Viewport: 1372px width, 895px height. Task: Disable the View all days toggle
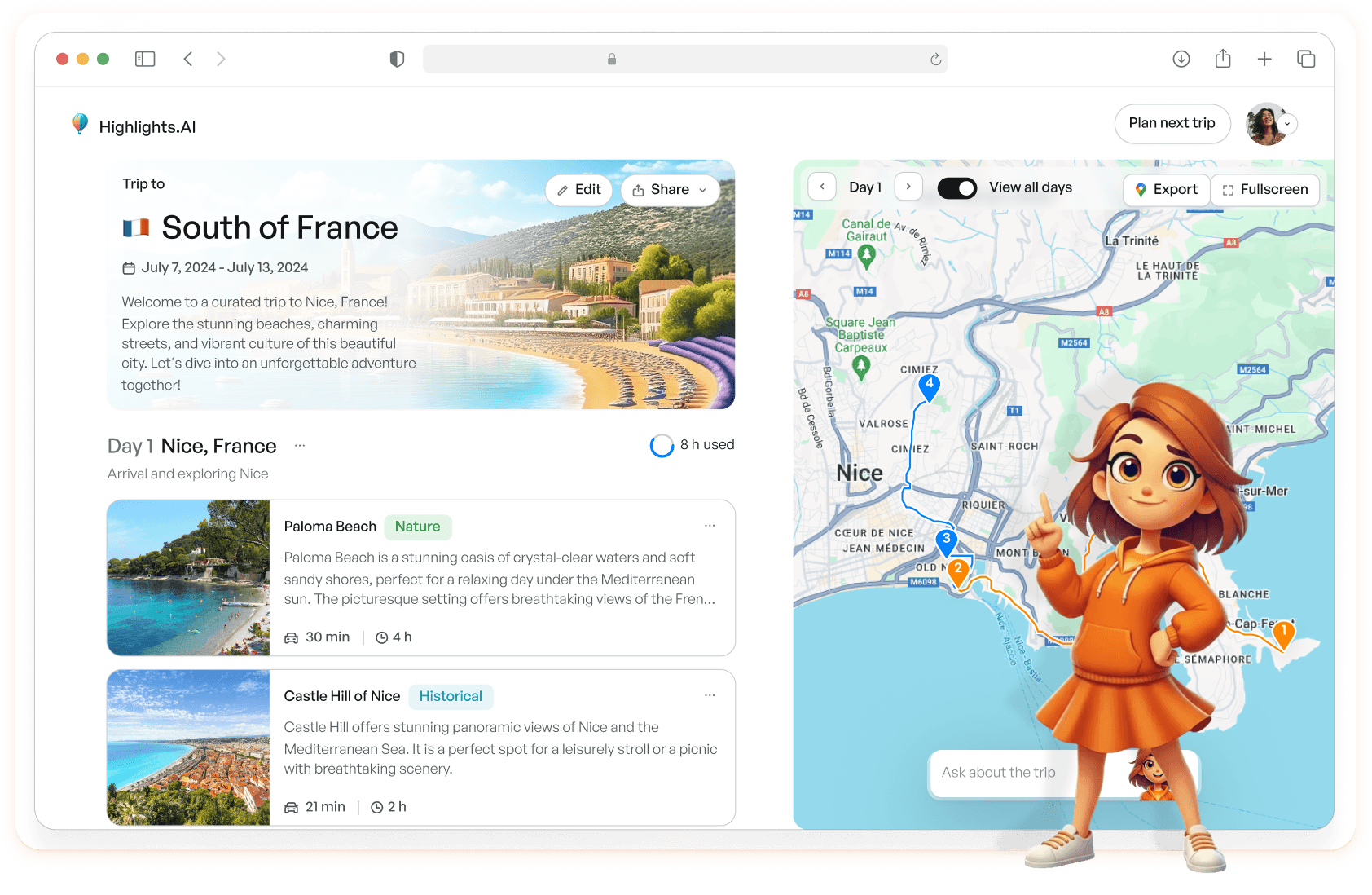click(x=956, y=187)
